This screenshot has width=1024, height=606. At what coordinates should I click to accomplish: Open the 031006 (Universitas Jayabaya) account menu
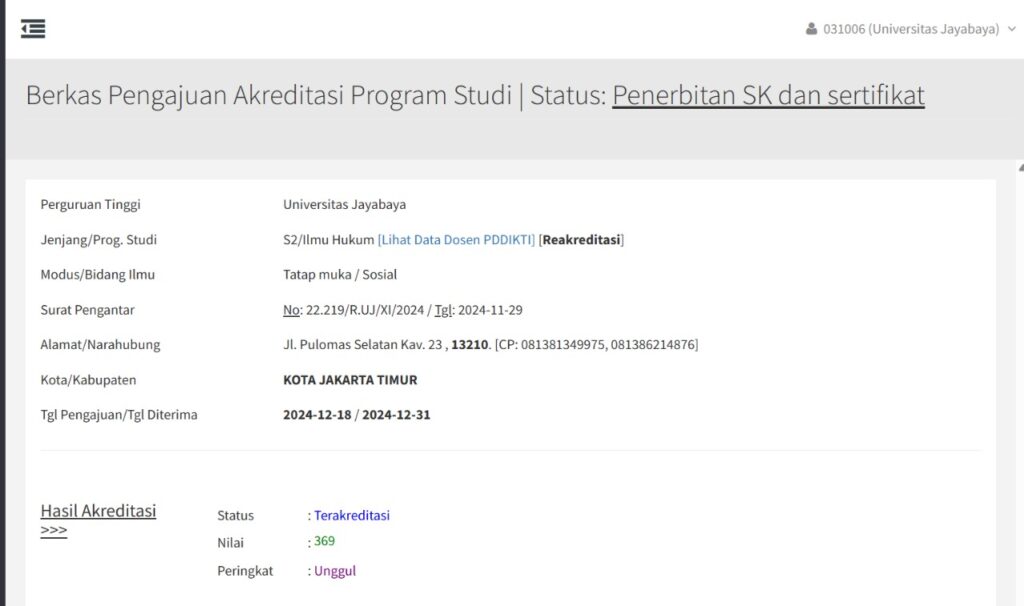pyautogui.click(x=910, y=29)
